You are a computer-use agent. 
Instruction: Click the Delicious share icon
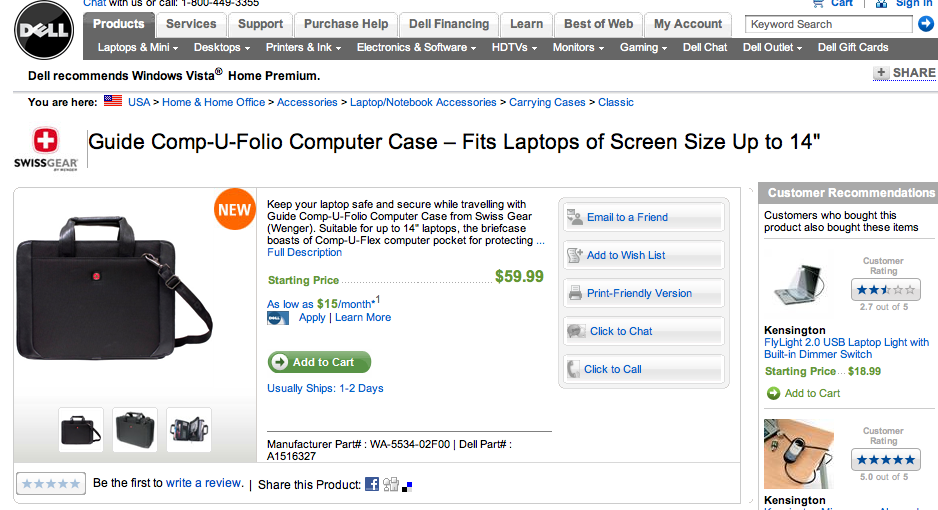tap(407, 487)
